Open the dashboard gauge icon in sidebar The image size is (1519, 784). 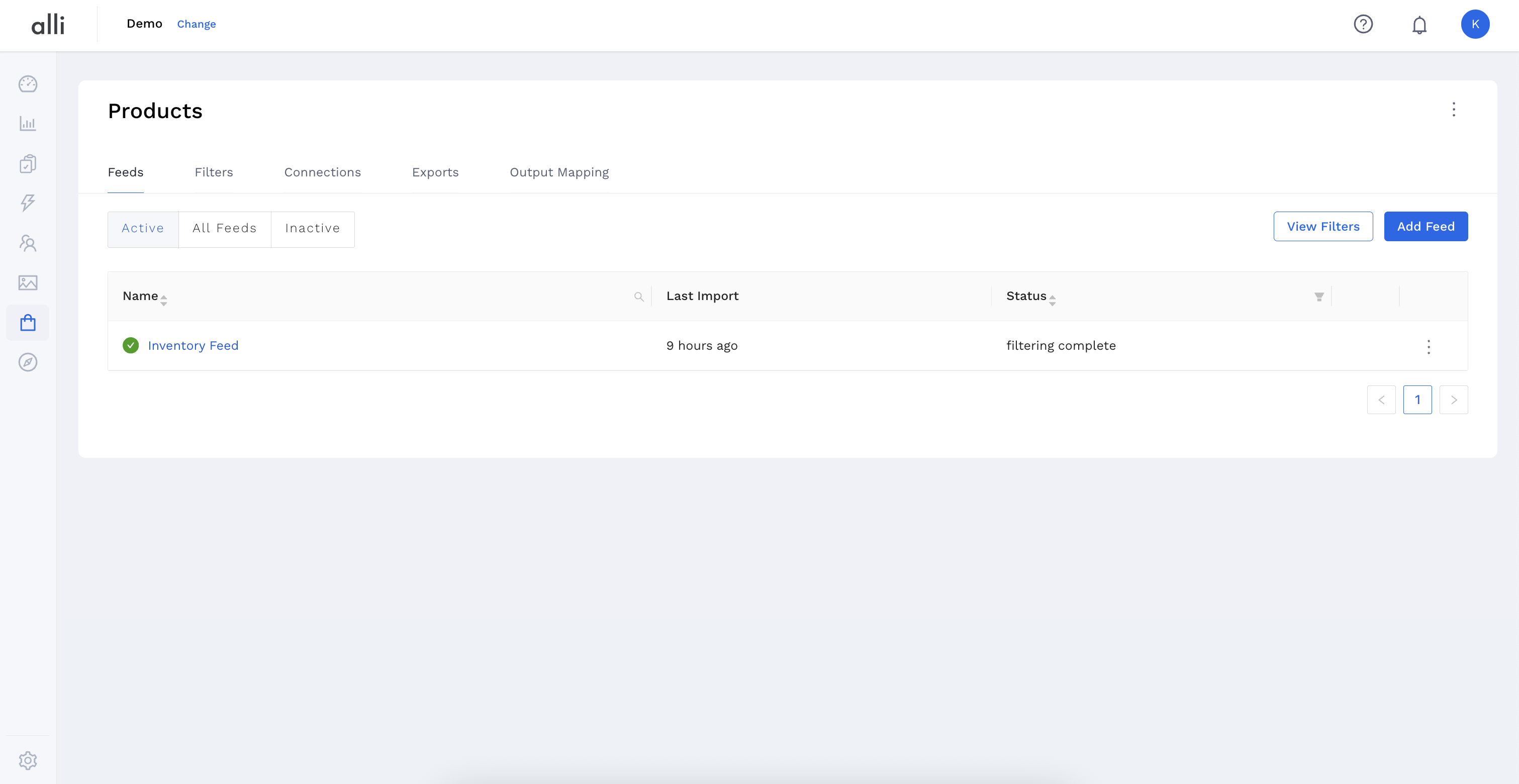[x=28, y=84]
